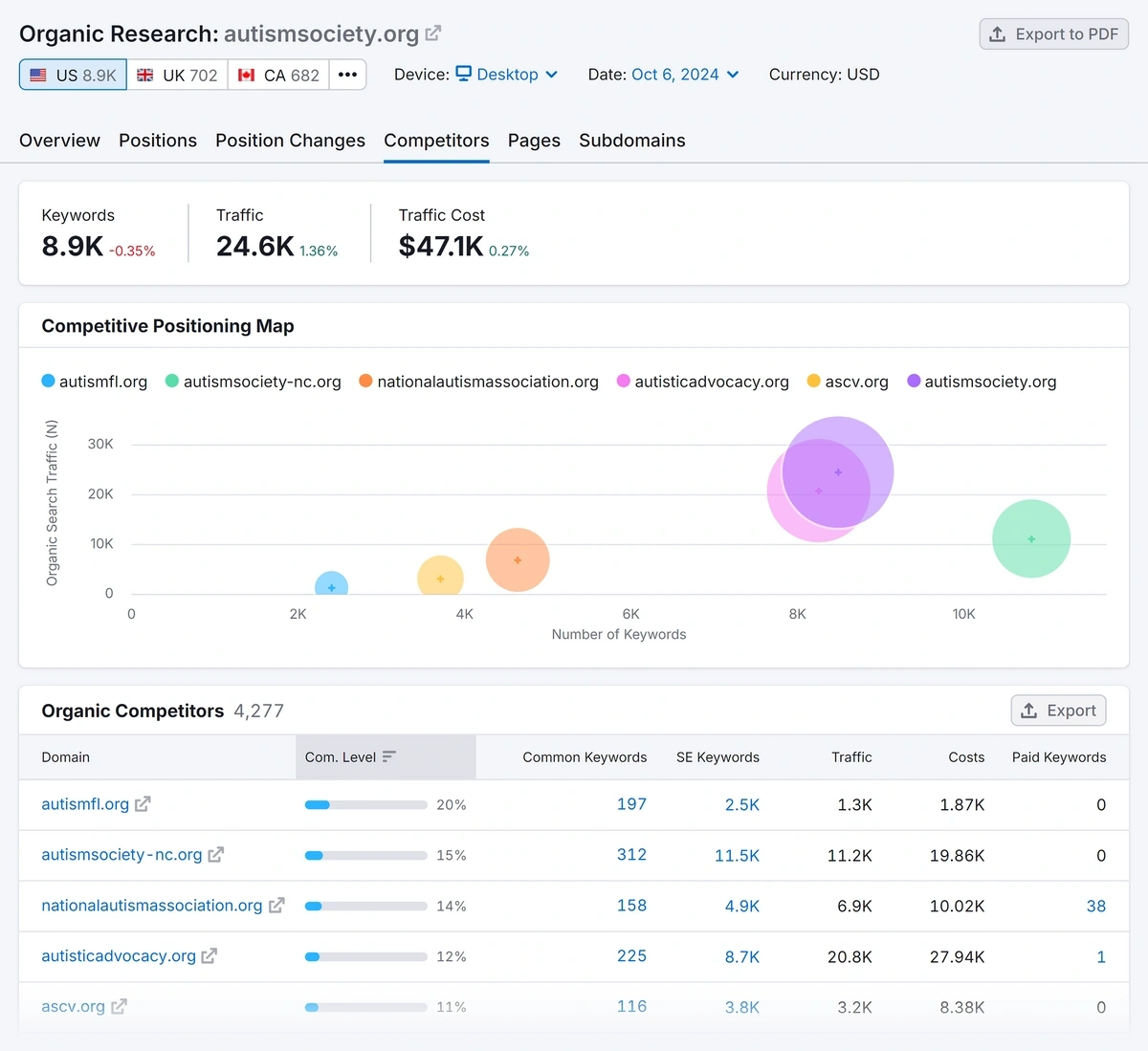The image size is (1148, 1051).
Task: Click the blue autismfl.org bubble on the map
Action: [331, 585]
